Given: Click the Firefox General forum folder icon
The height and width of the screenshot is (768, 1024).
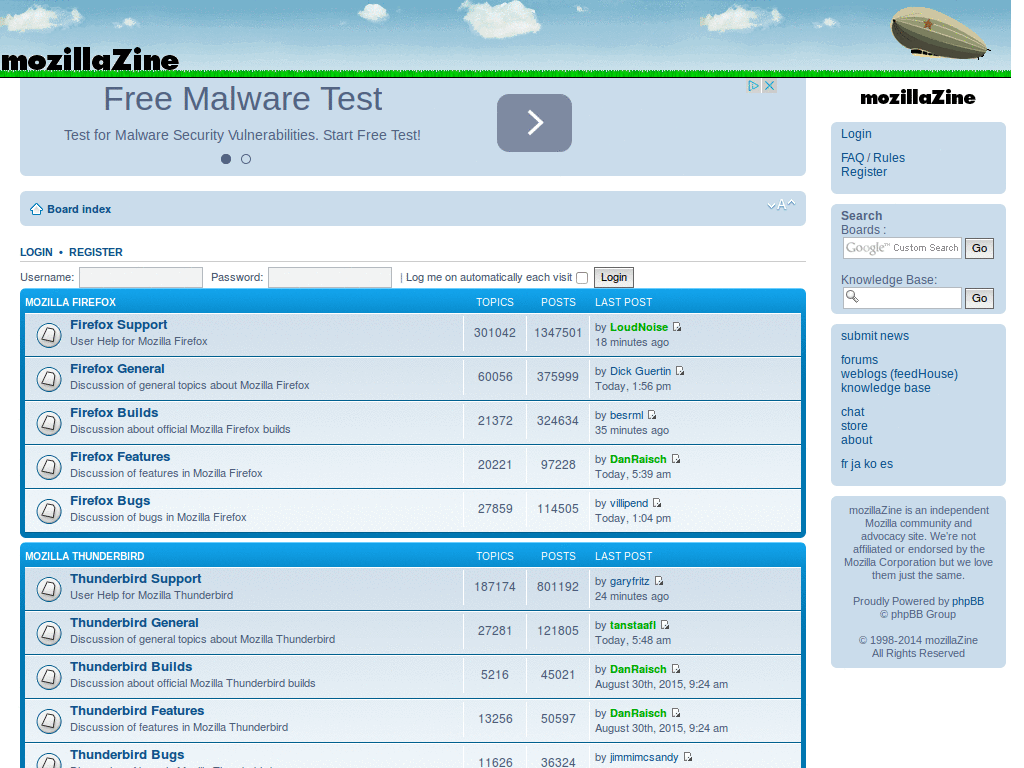Looking at the screenshot, I should click(48, 379).
